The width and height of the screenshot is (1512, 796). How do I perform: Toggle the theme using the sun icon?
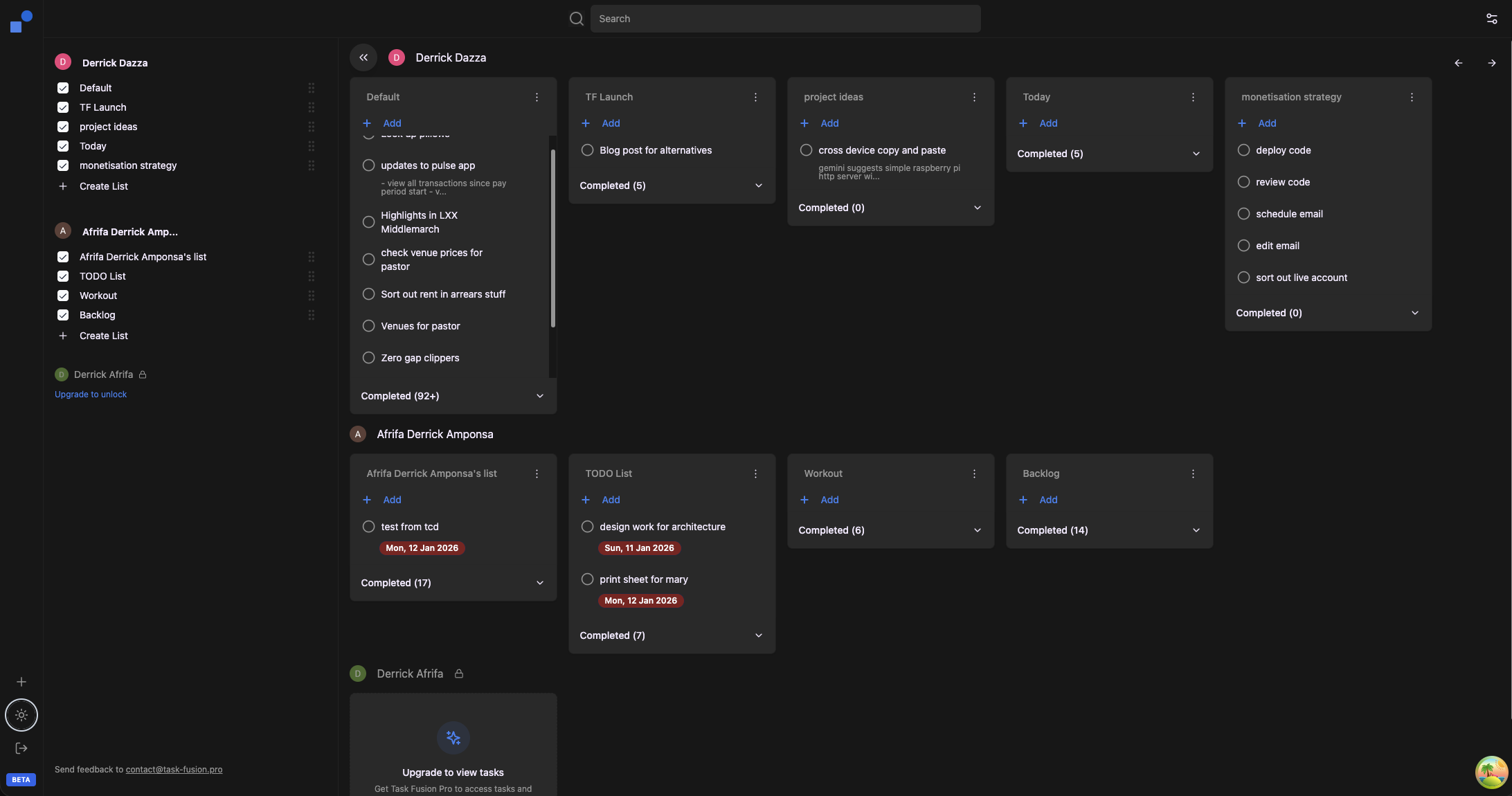21,715
